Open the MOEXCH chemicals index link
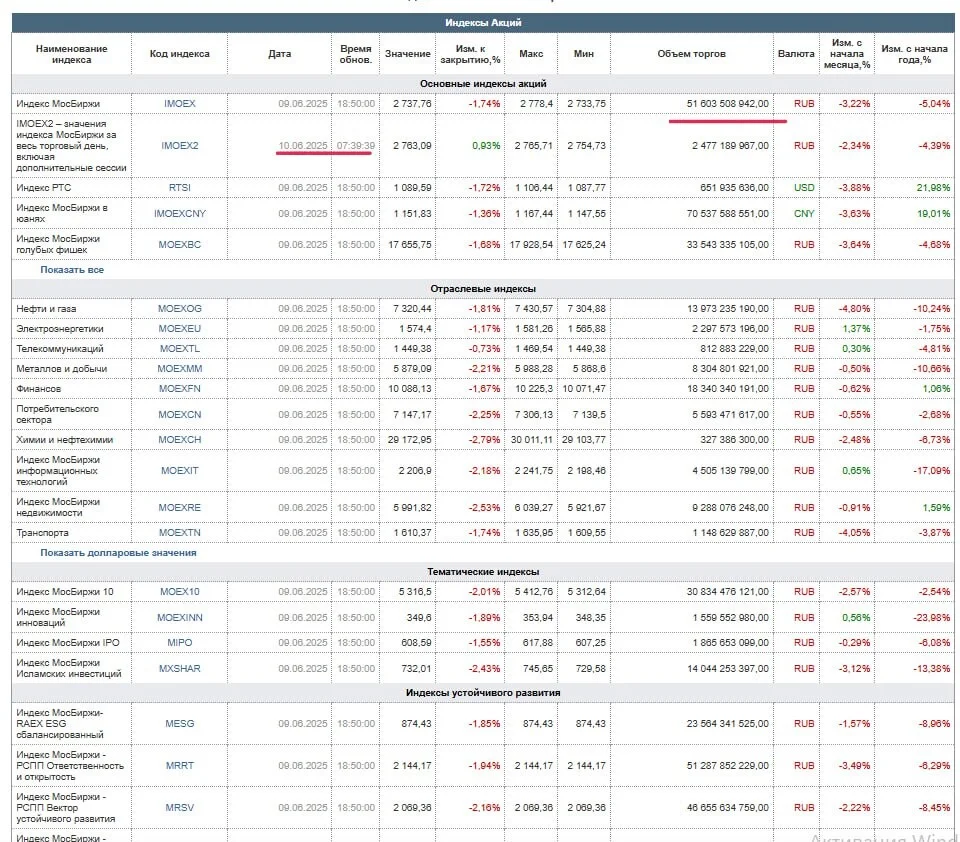Screen dimensions: 960x842 tap(179, 440)
